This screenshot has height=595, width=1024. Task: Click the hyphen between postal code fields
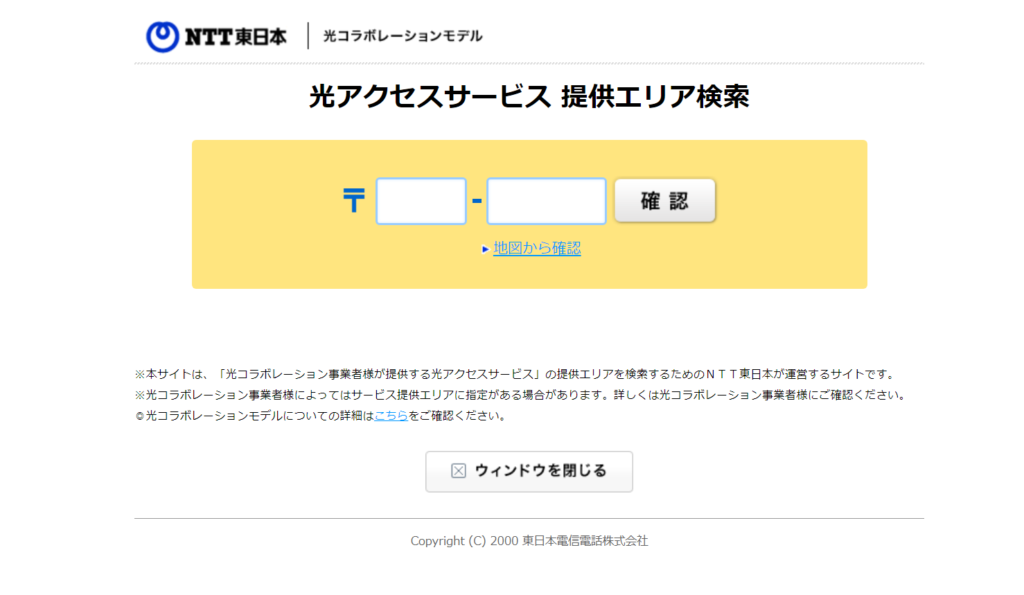tap(476, 201)
